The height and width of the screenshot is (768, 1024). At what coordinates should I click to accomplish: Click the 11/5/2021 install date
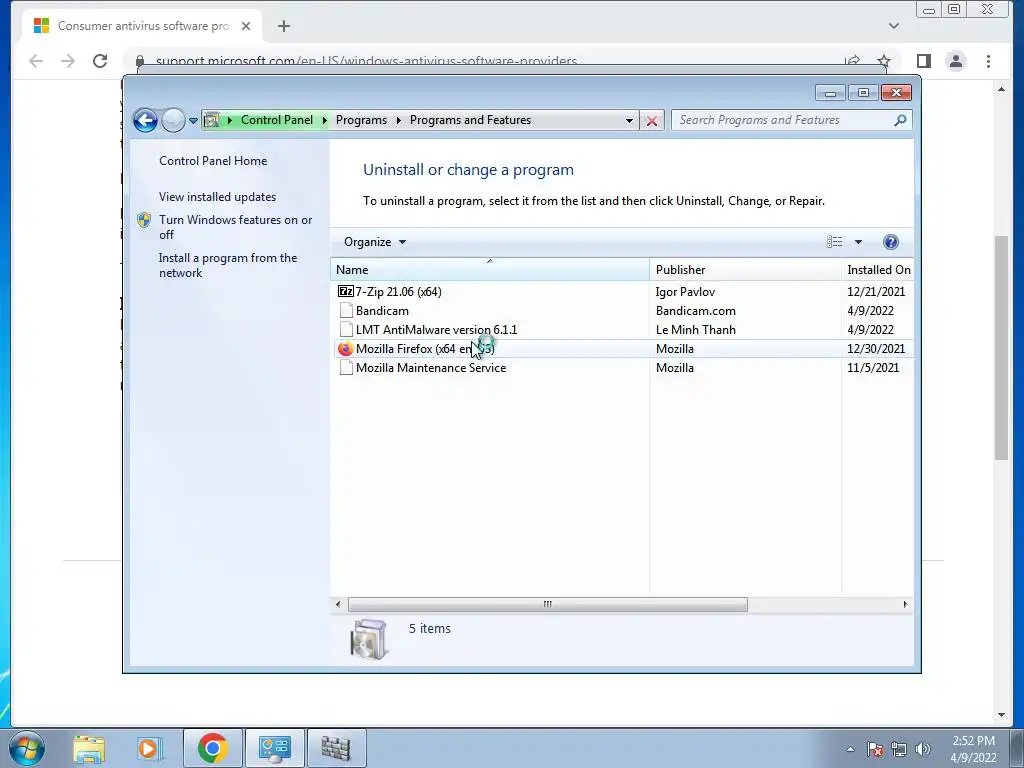[872, 368]
